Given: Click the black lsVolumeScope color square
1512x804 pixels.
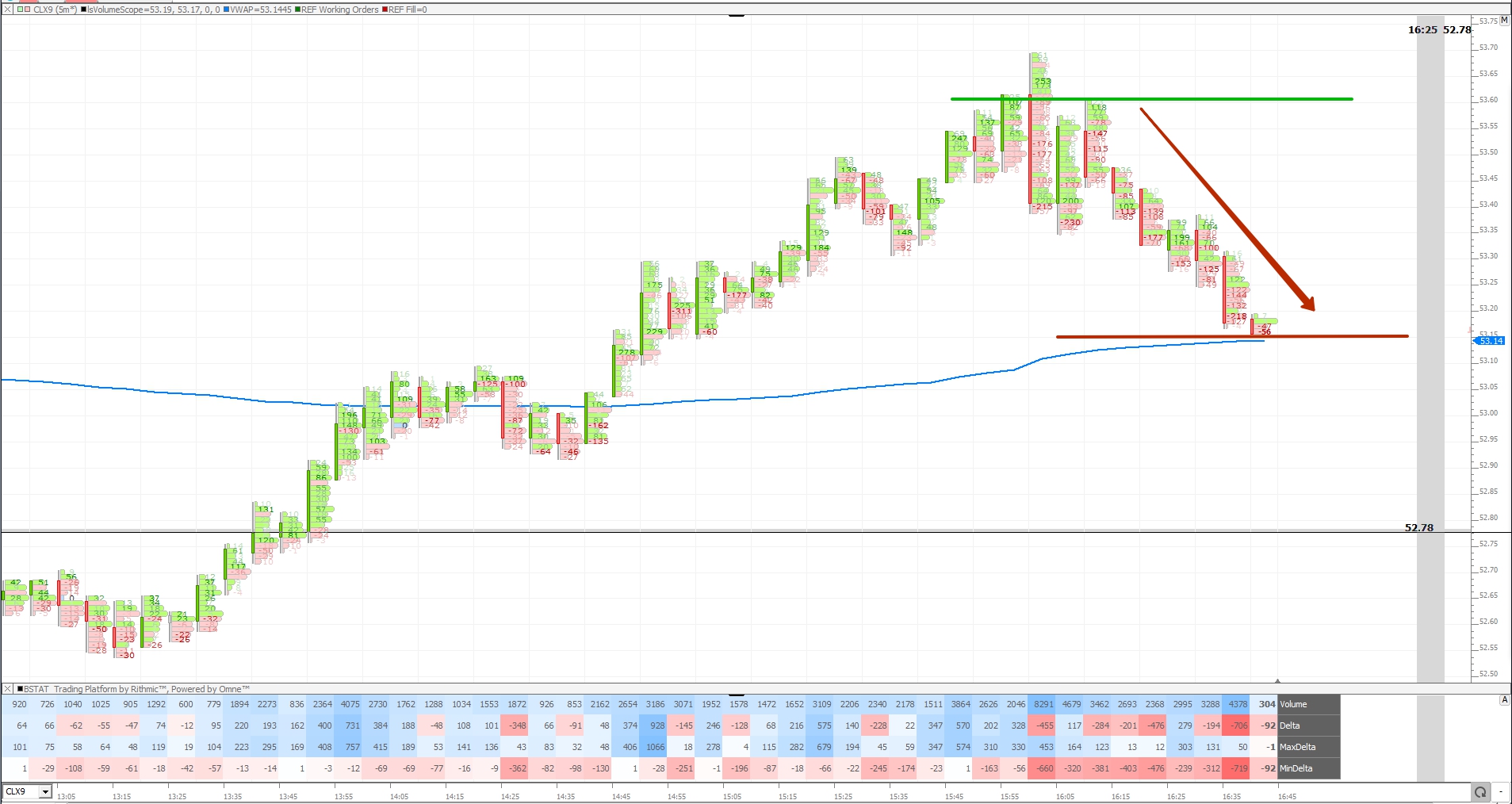Looking at the screenshot, I should 84,10.
